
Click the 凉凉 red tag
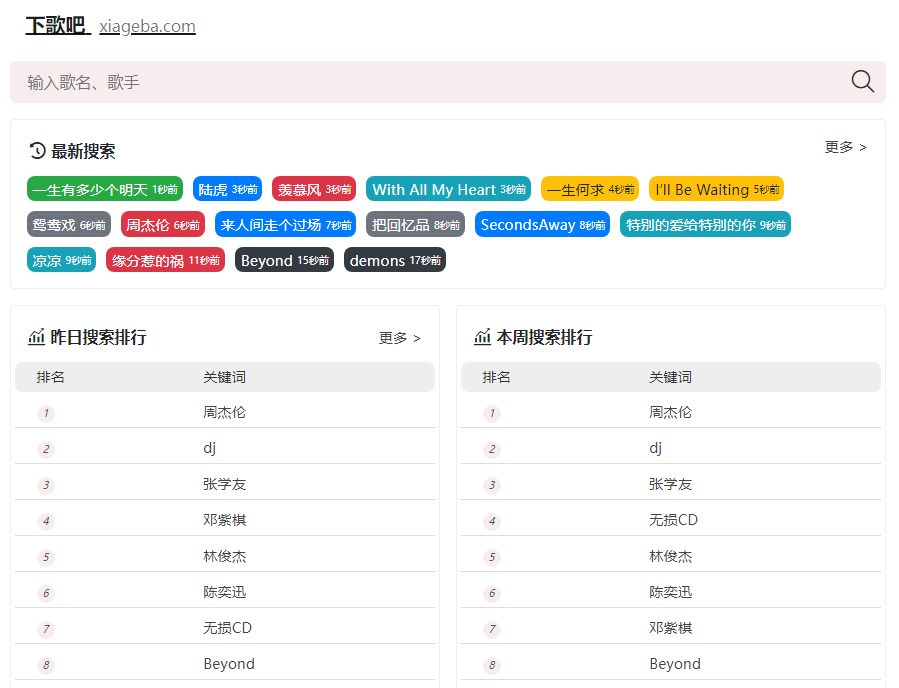pyautogui.click(x=61, y=260)
